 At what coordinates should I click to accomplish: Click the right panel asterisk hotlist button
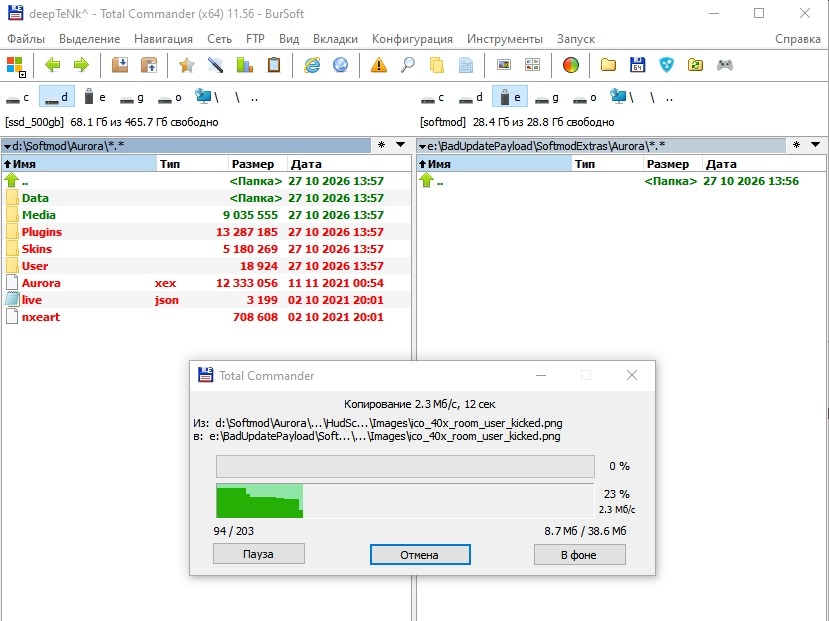[796, 145]
